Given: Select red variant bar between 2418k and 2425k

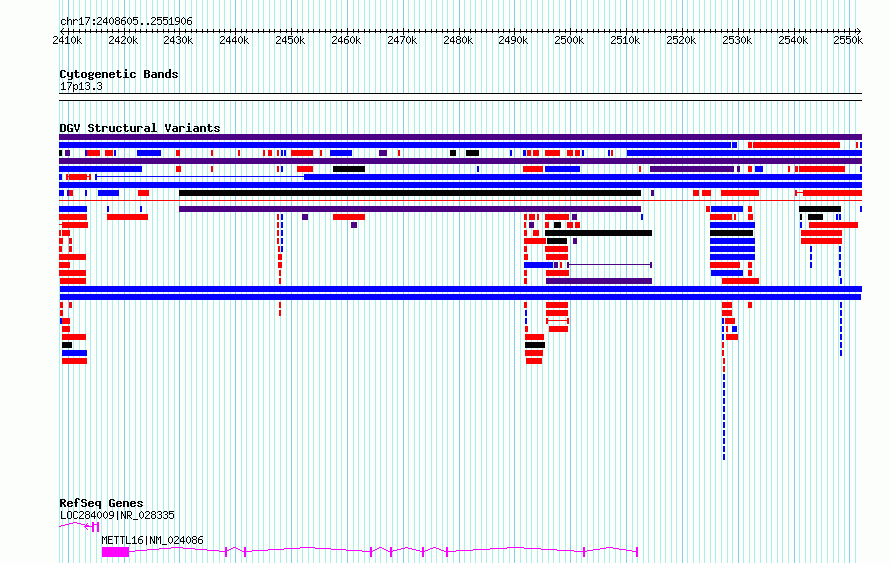Looking at the screenshot, I should tap(128, 217).
